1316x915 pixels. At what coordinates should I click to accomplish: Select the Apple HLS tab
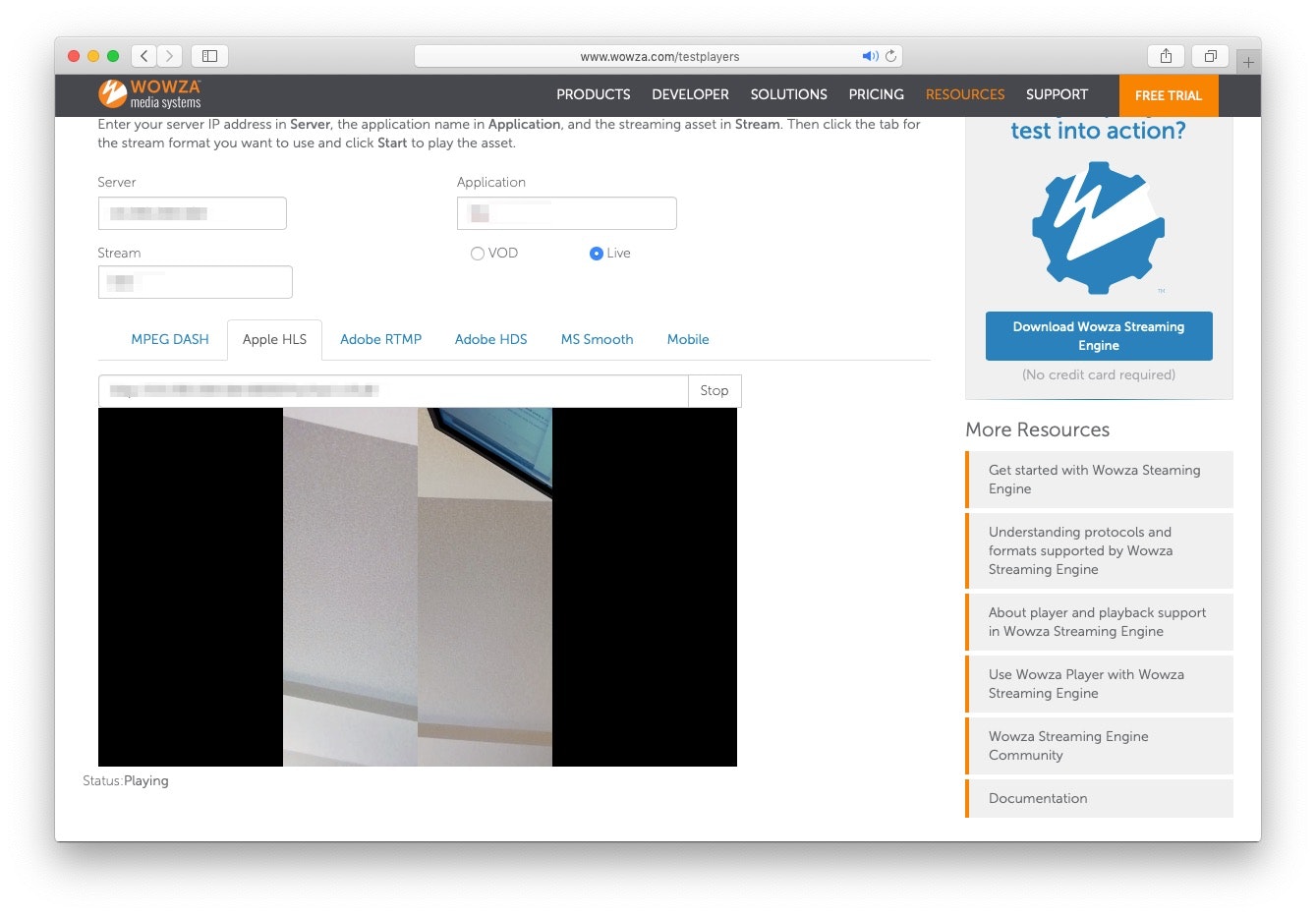[274, 340]
